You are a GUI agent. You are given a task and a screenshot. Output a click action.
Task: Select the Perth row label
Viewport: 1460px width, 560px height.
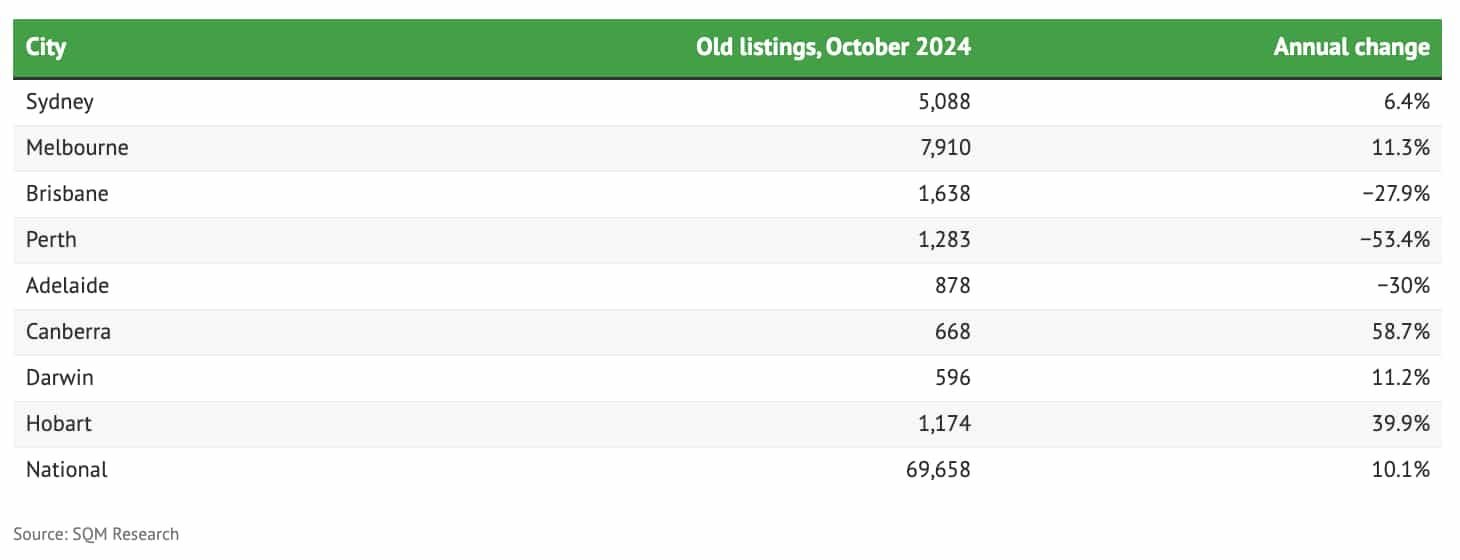point(51,240)
